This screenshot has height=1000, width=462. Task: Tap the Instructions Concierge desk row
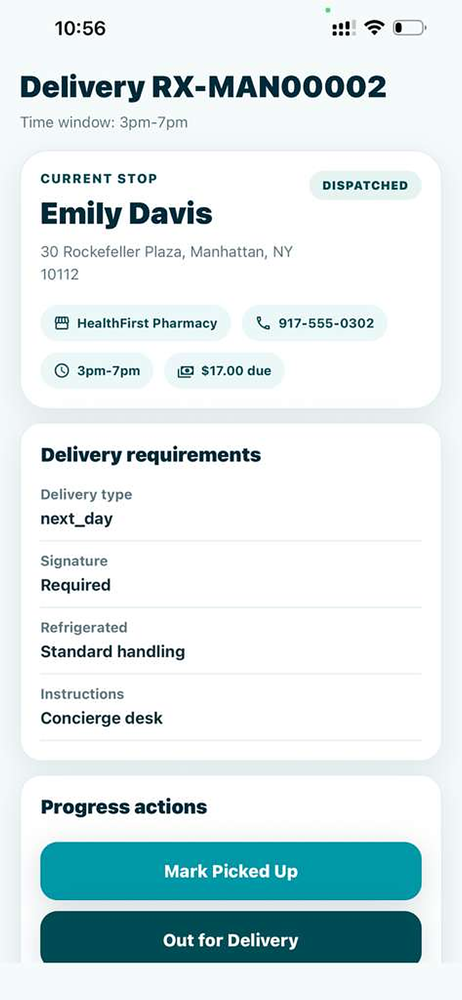pyautogui.click(x=231, y=707)
